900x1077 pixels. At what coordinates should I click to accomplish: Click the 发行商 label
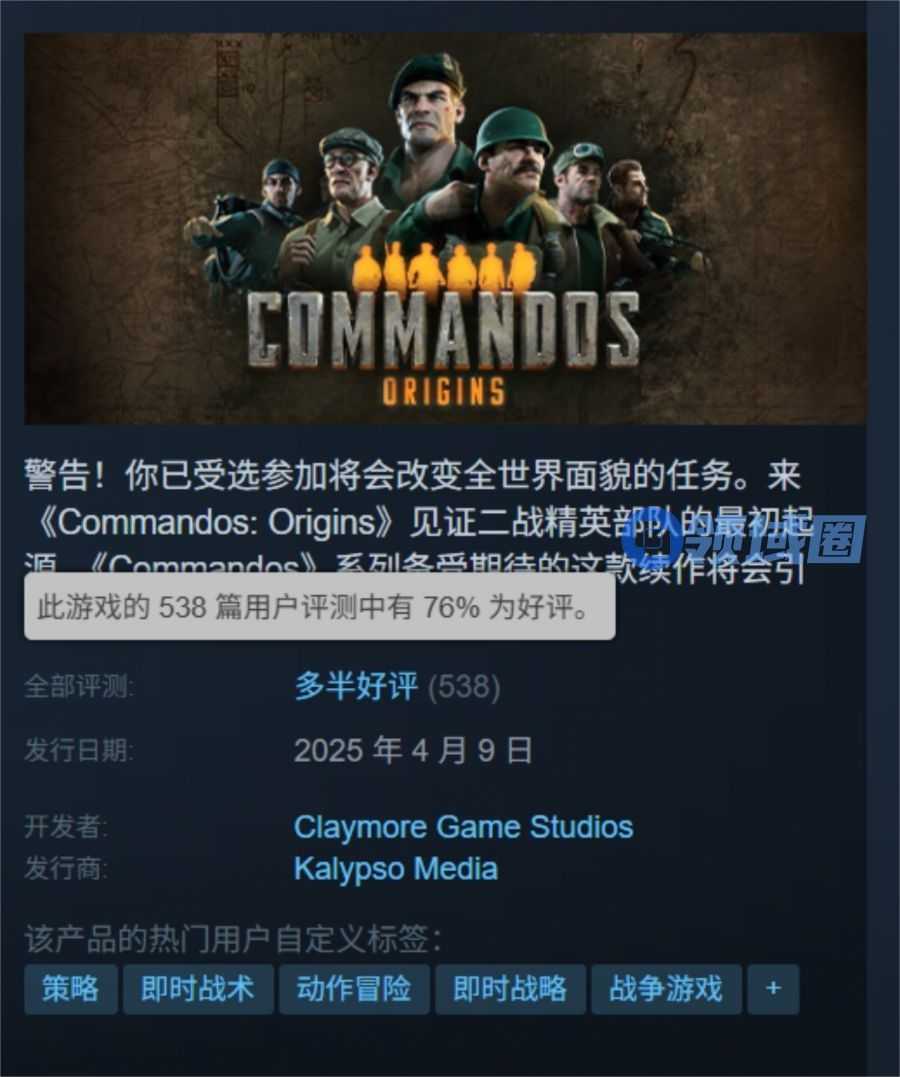[66, 869]
